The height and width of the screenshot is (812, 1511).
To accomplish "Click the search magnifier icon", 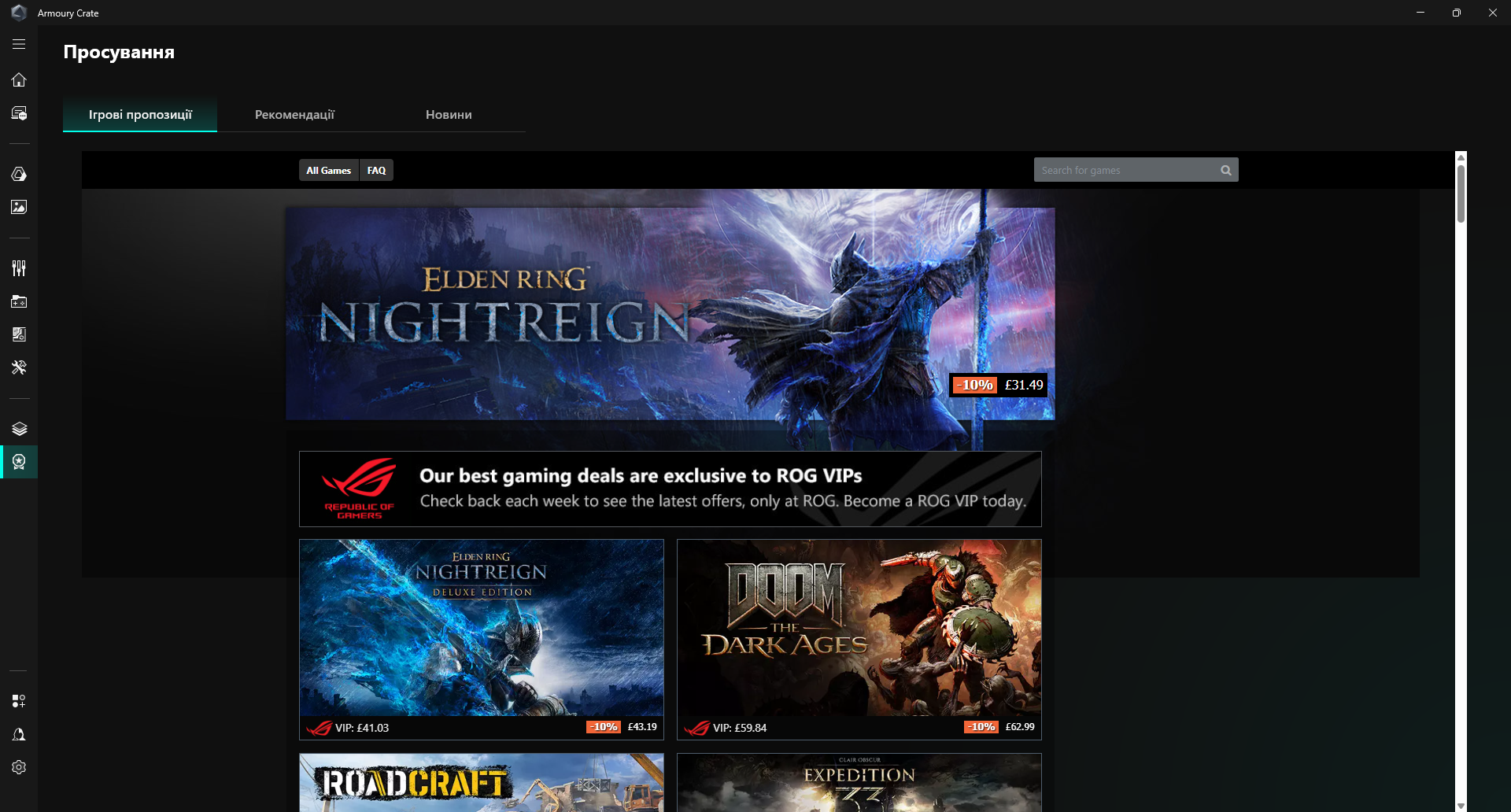I will [x=1226, y=170].
